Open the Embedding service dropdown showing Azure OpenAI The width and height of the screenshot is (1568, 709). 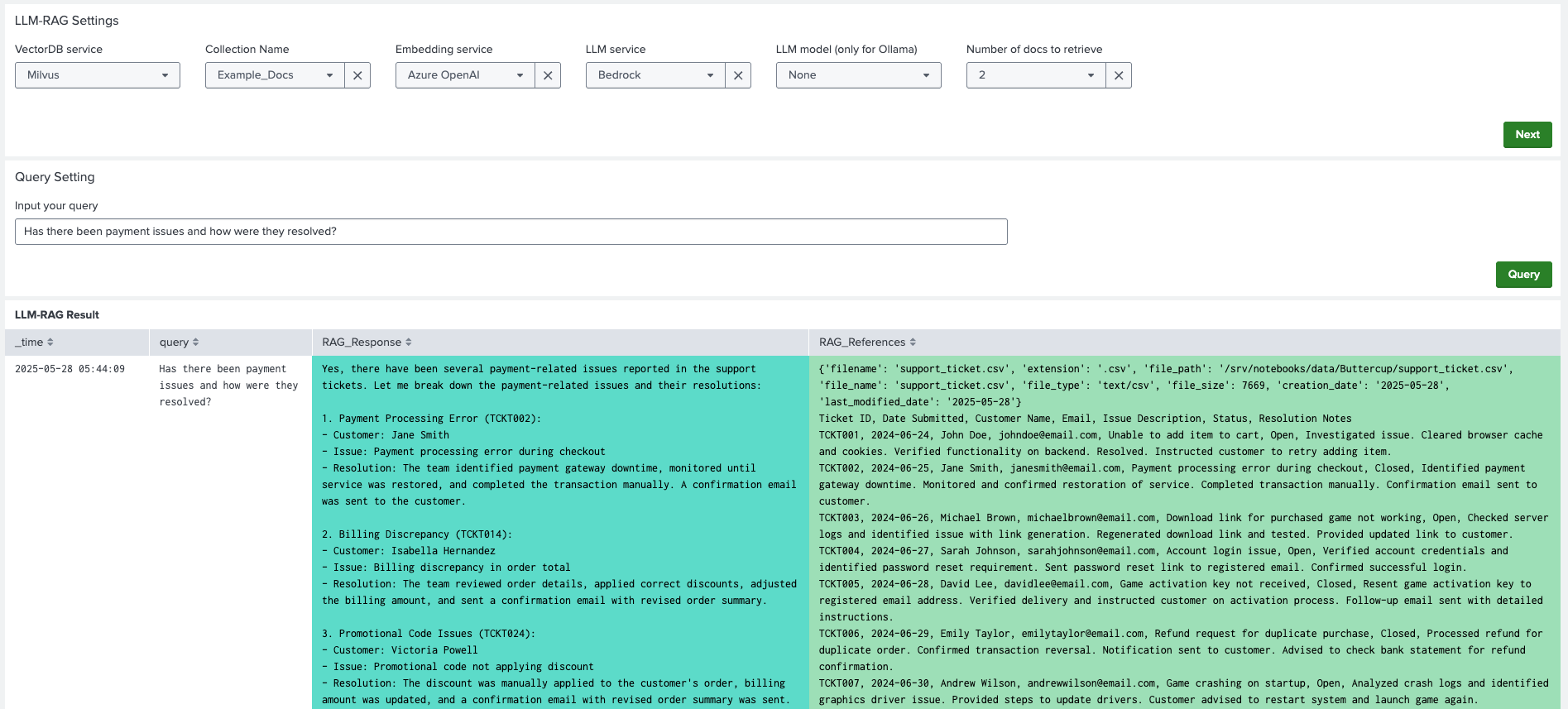click(x=465, y=75)
